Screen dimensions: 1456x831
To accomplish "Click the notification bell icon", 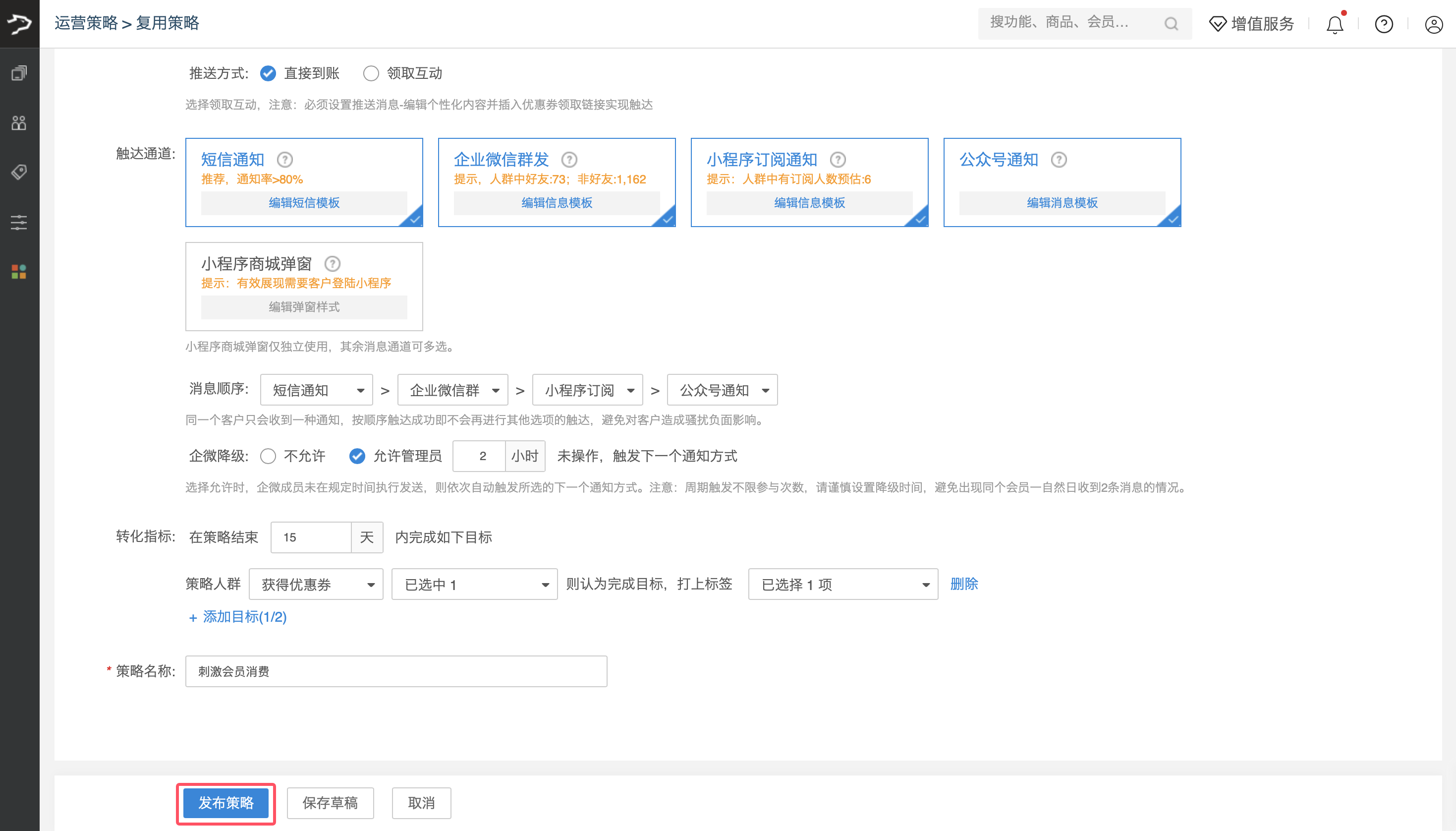I will tap(1334, 24).
